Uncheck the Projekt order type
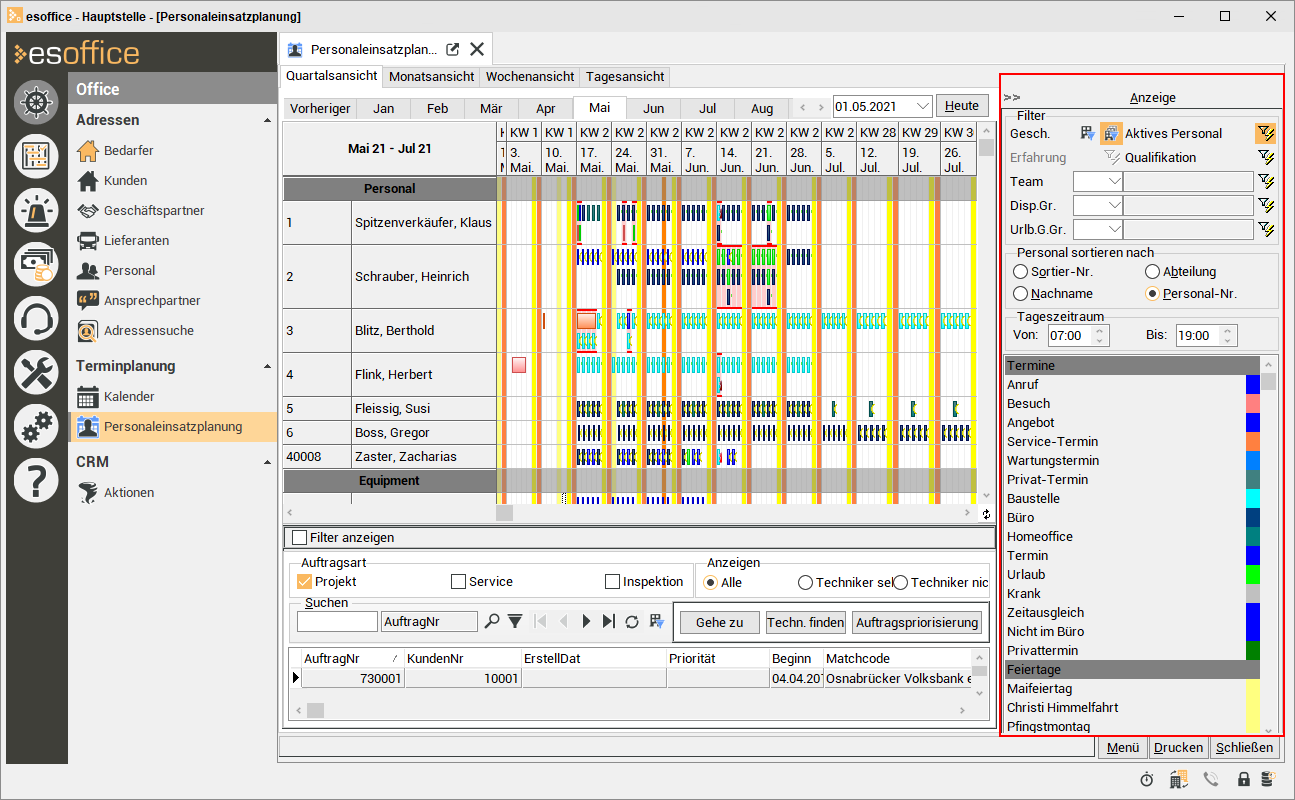Viewport: 1295px width, 800px height. tap(305, 581)
